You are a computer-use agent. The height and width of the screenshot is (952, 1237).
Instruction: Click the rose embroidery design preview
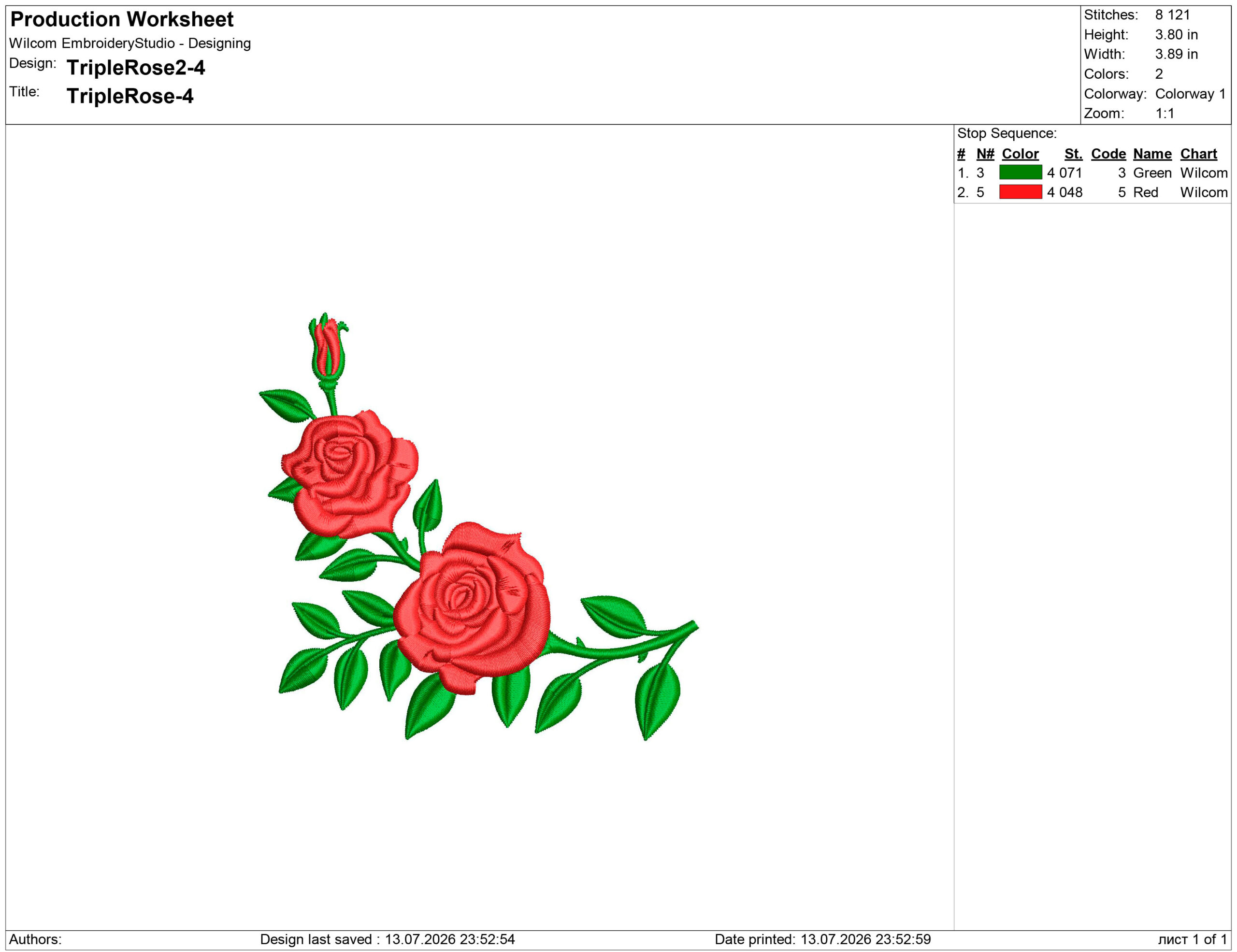click(x=478, y=526)
